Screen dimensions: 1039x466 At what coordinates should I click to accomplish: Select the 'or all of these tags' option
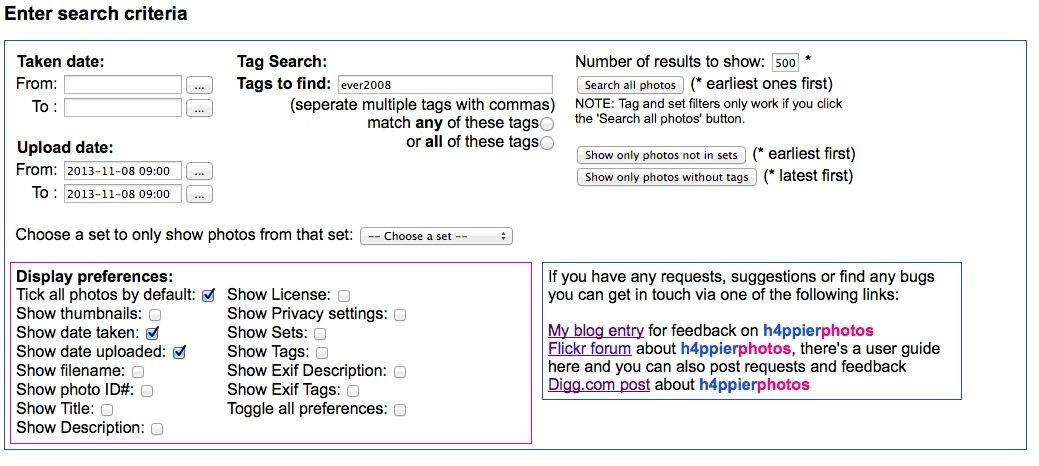[x=547, y=143]
